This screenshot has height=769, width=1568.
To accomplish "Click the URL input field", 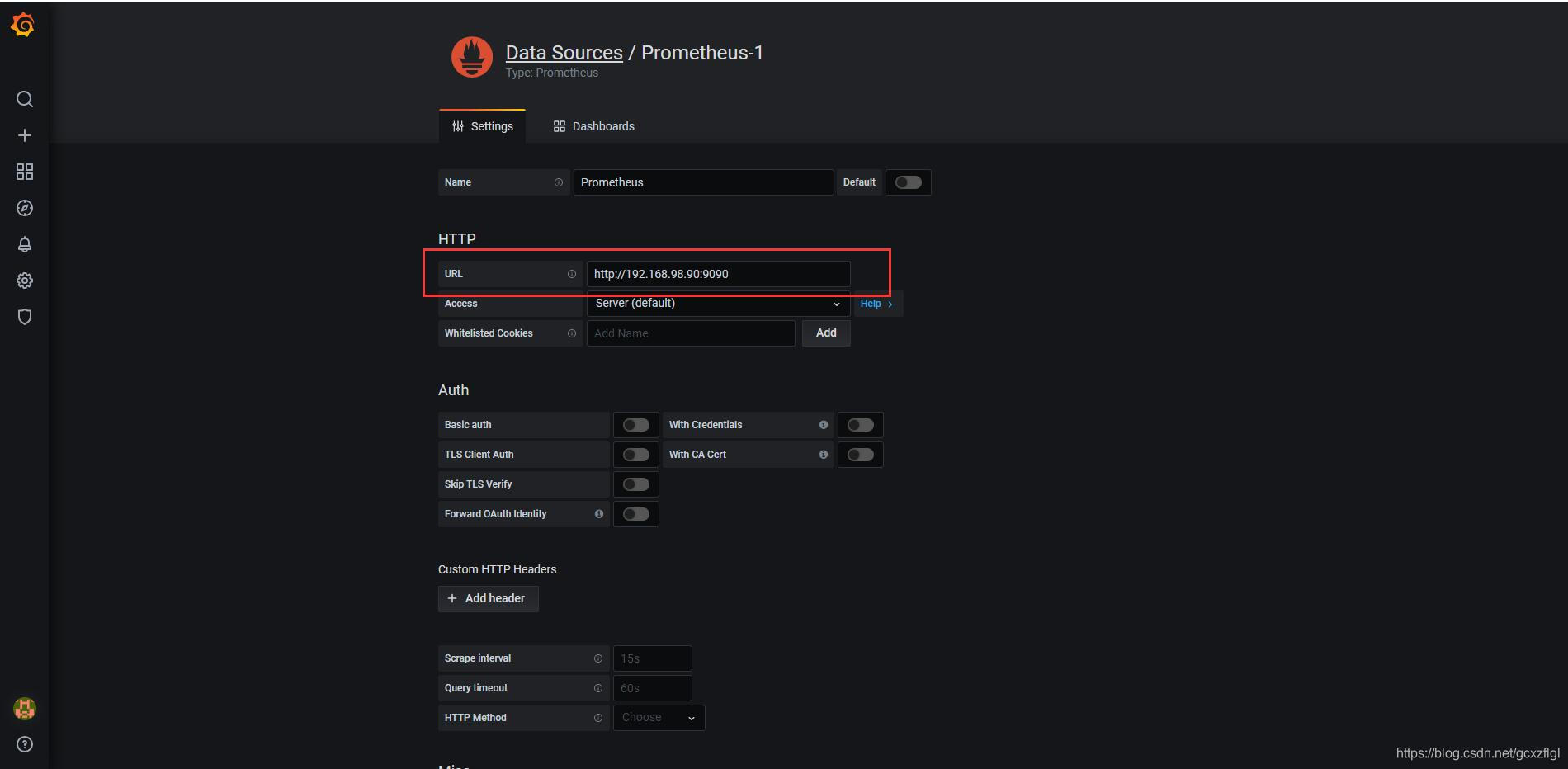I will [x=718, y=274].
